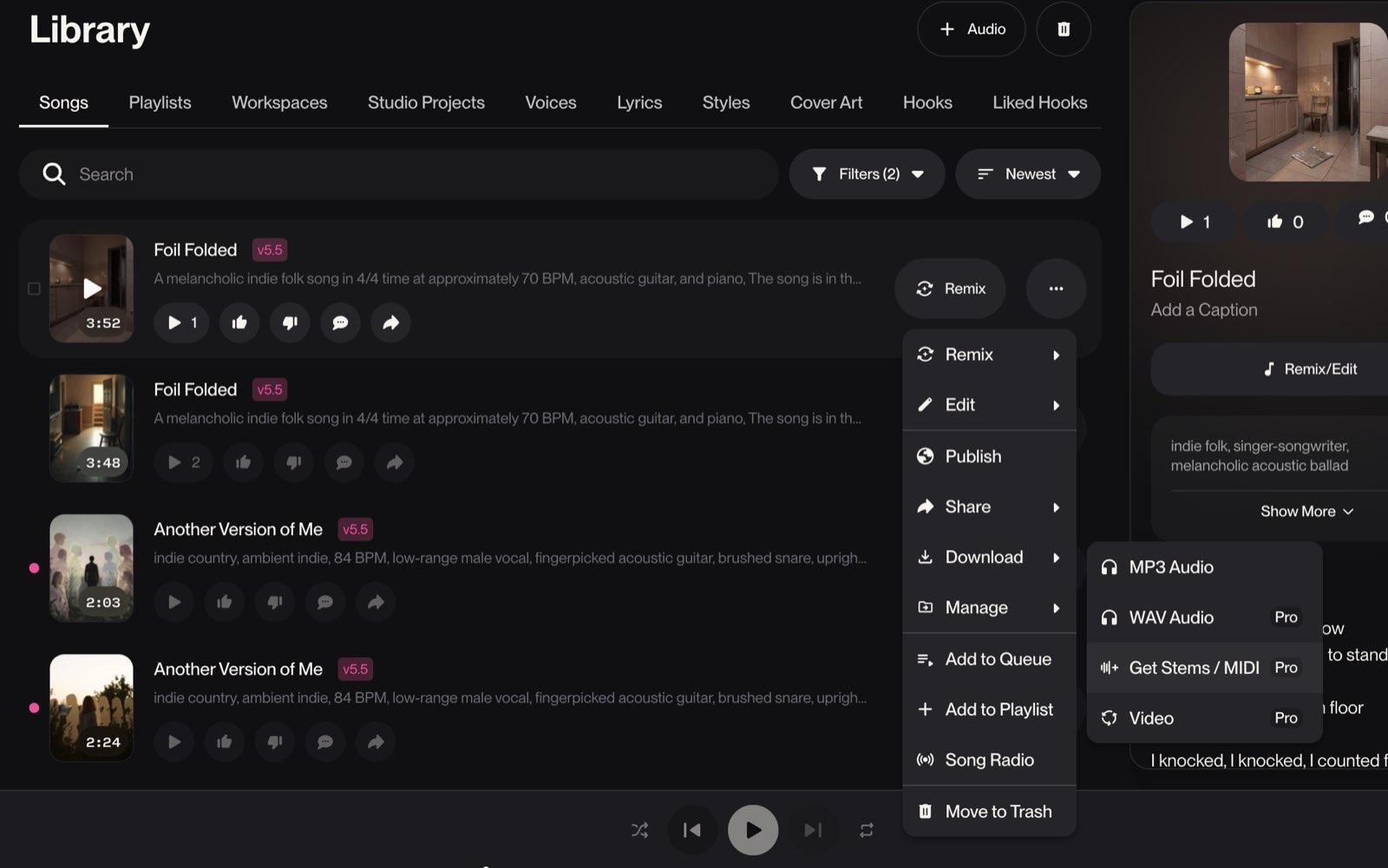Share the 3:48 Foil Folded song
This screenshot has height=868, width=1388.
pyautogui.click(x=394, y=462)
